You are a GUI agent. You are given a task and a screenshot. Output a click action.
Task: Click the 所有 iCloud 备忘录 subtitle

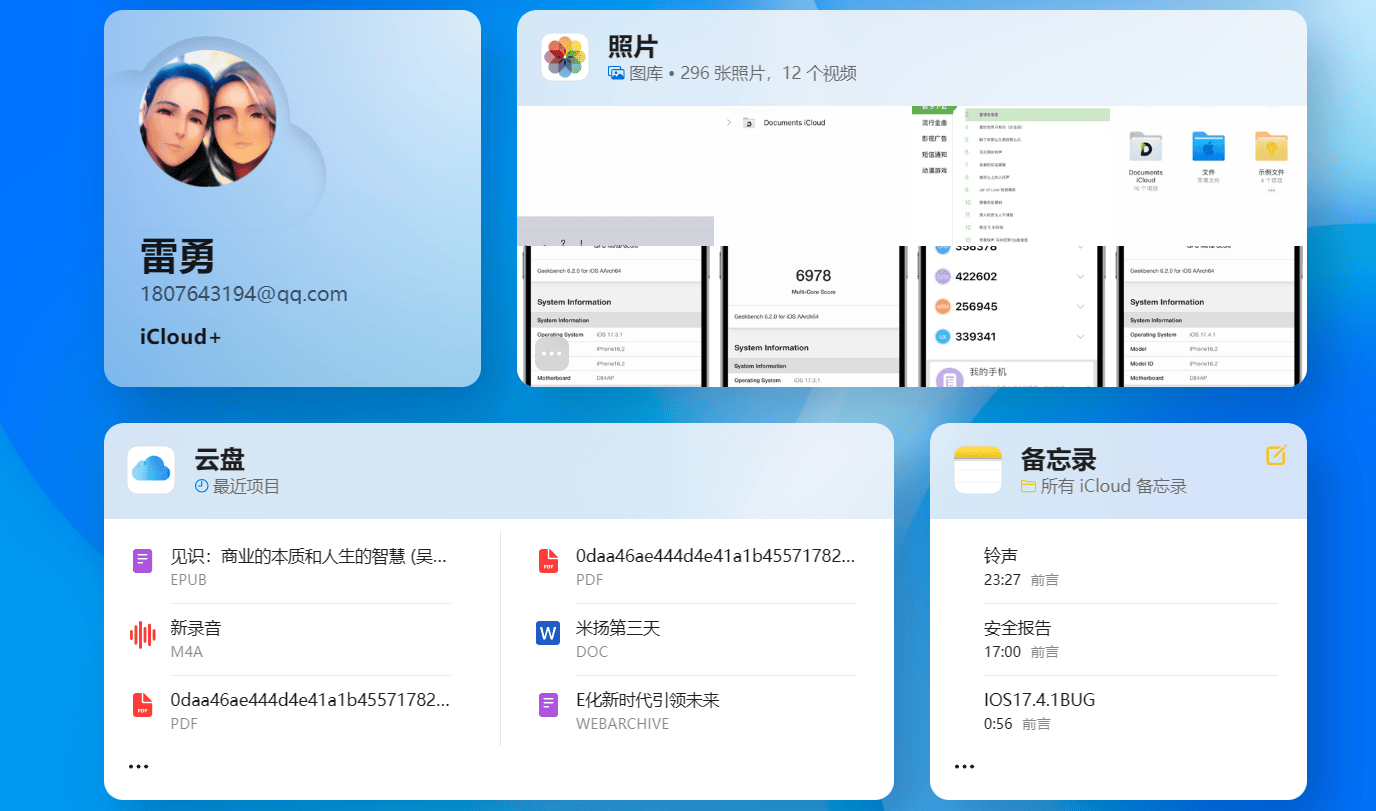pos(1114,487)
